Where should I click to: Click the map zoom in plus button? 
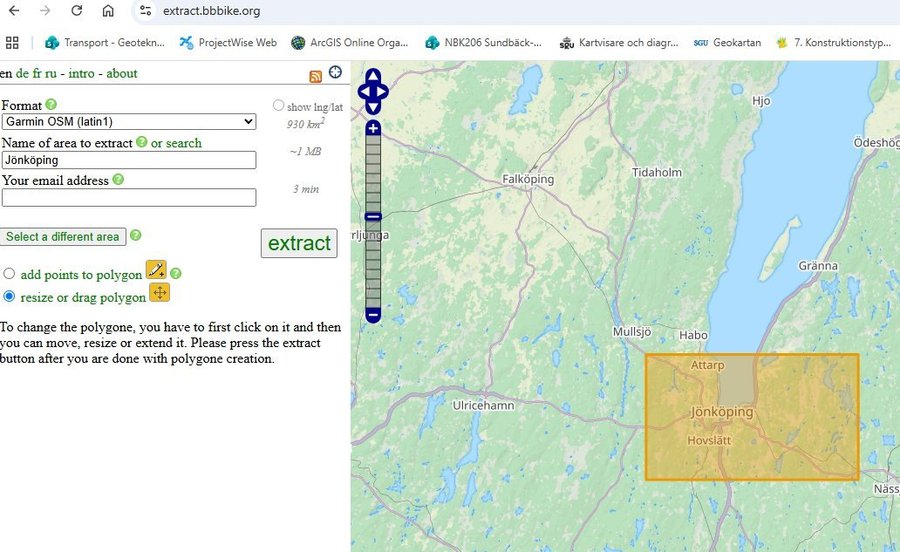(373, 128)
